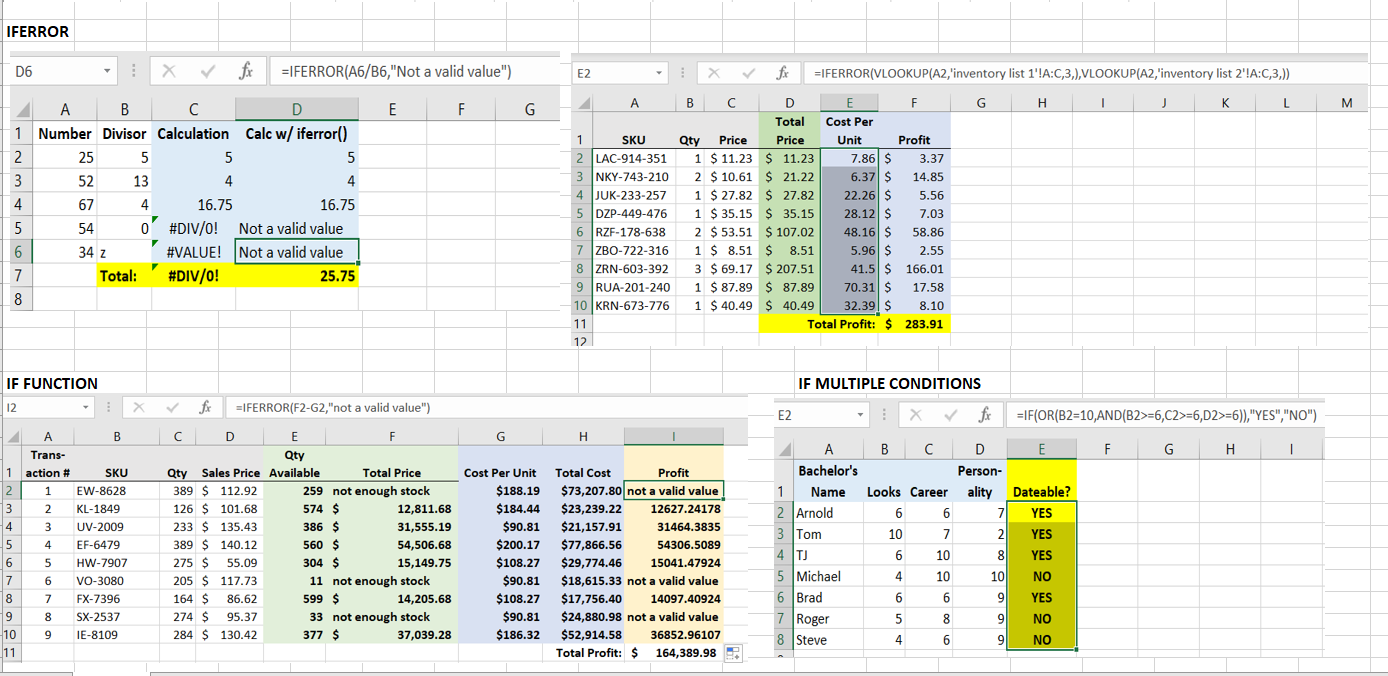Click Cost Per Unit cell 7.86
This screenshot has height=676, width=1388.
pyautogui.click(x=849, y=158)
